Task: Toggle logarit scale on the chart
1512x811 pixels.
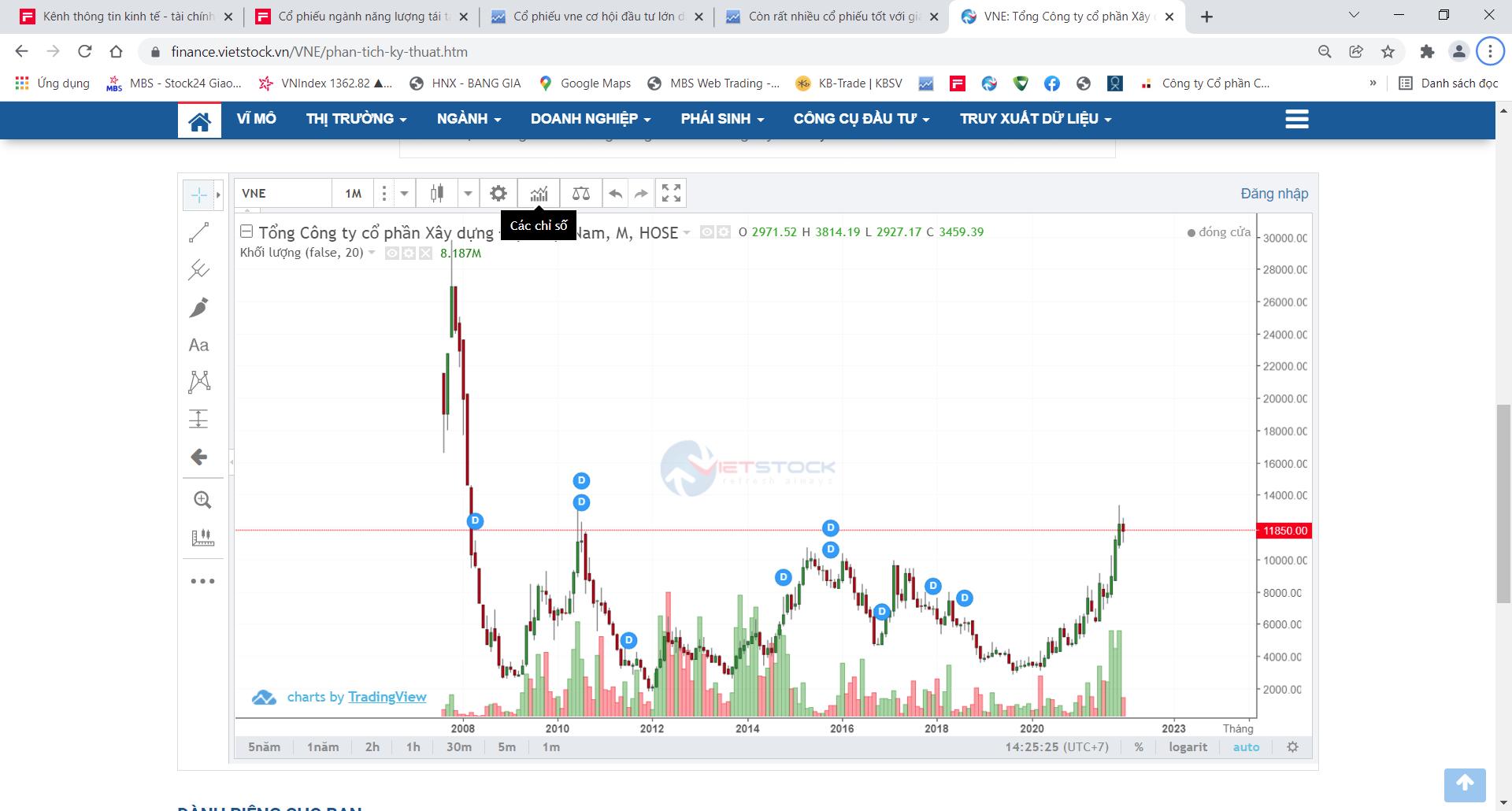Action: pyautogui.click(x=1188, y=747)
